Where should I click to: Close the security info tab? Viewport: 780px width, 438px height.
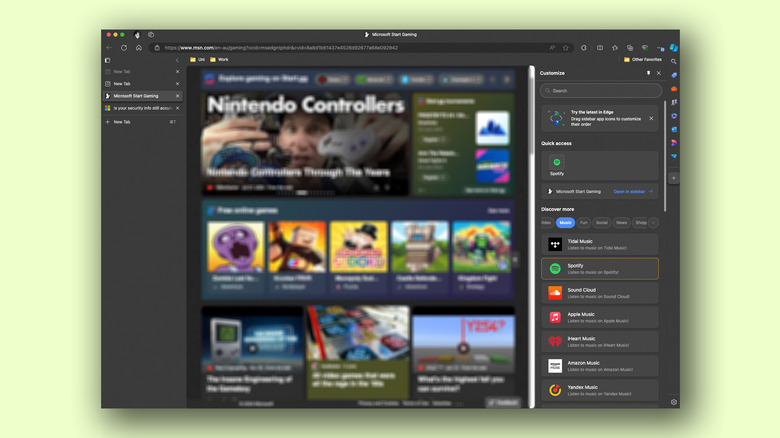tap(178, 108)
